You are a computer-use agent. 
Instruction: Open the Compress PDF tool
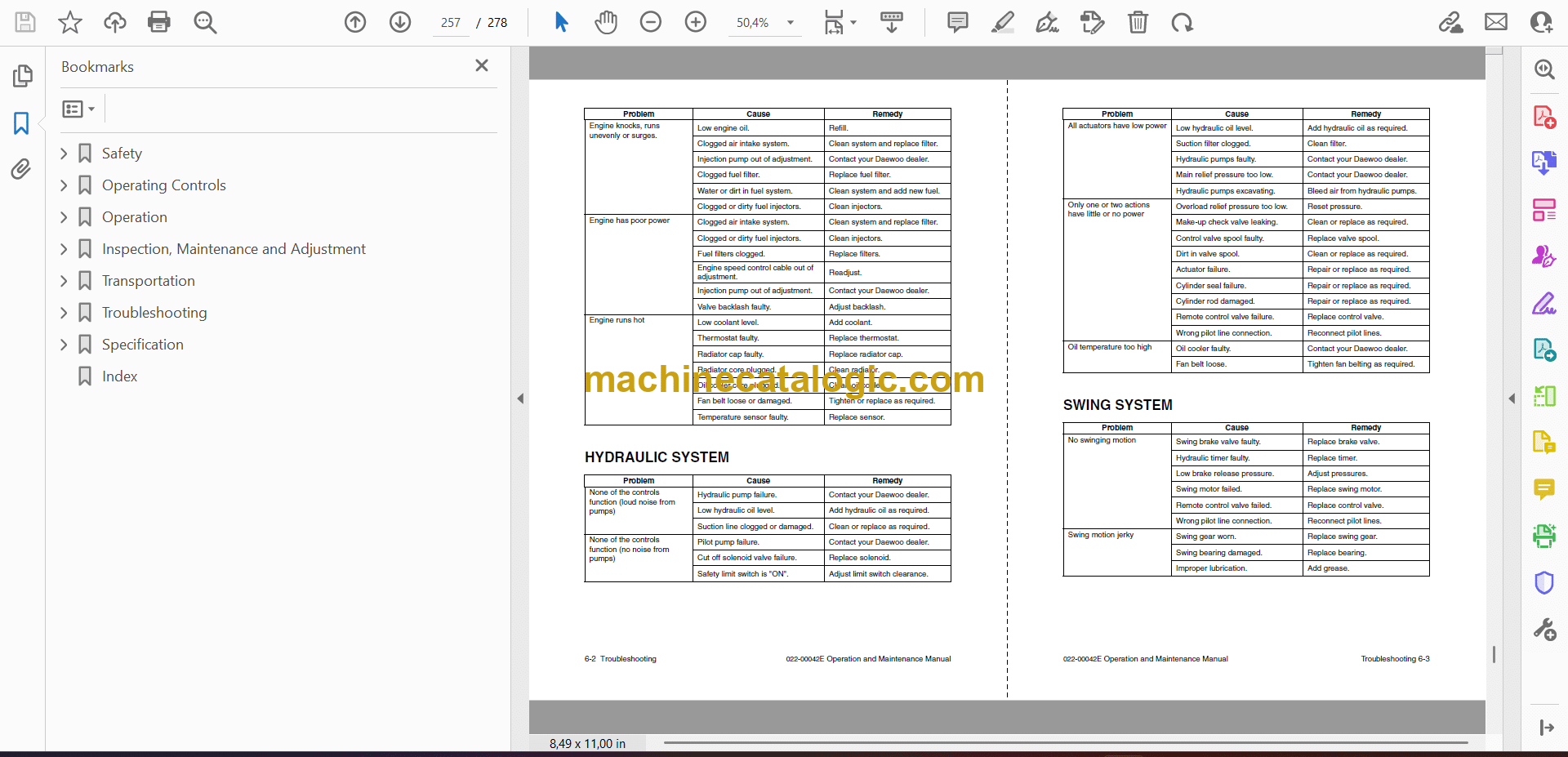click(x=1544, y=396)
